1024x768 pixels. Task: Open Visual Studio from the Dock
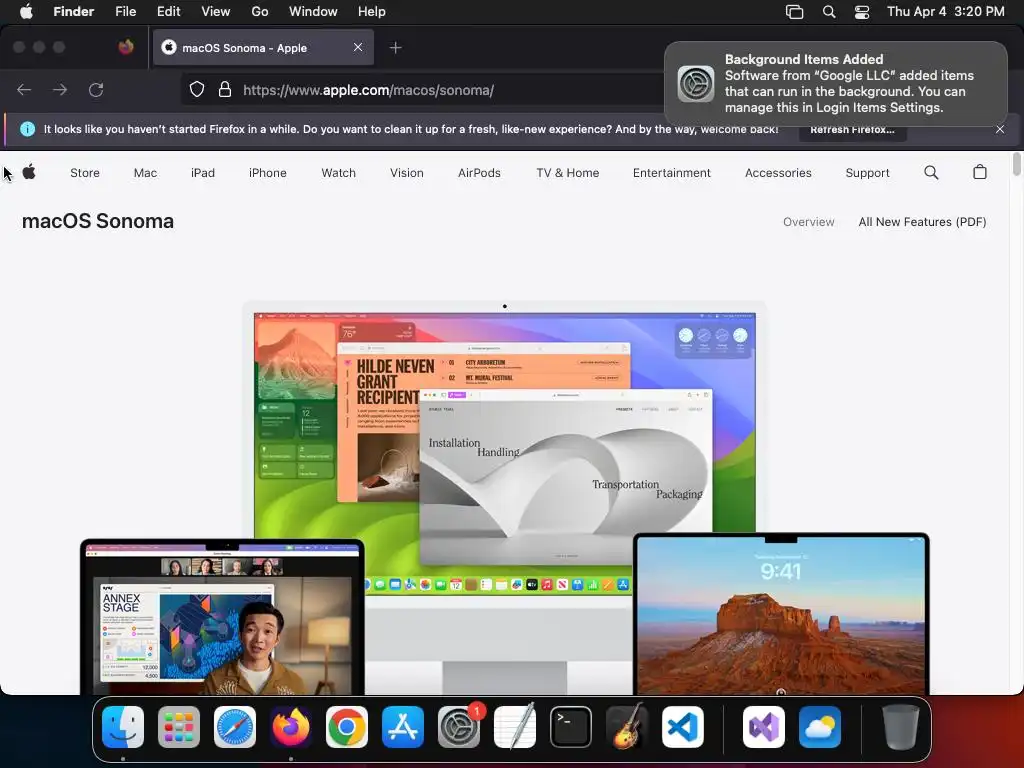point(763,727)
